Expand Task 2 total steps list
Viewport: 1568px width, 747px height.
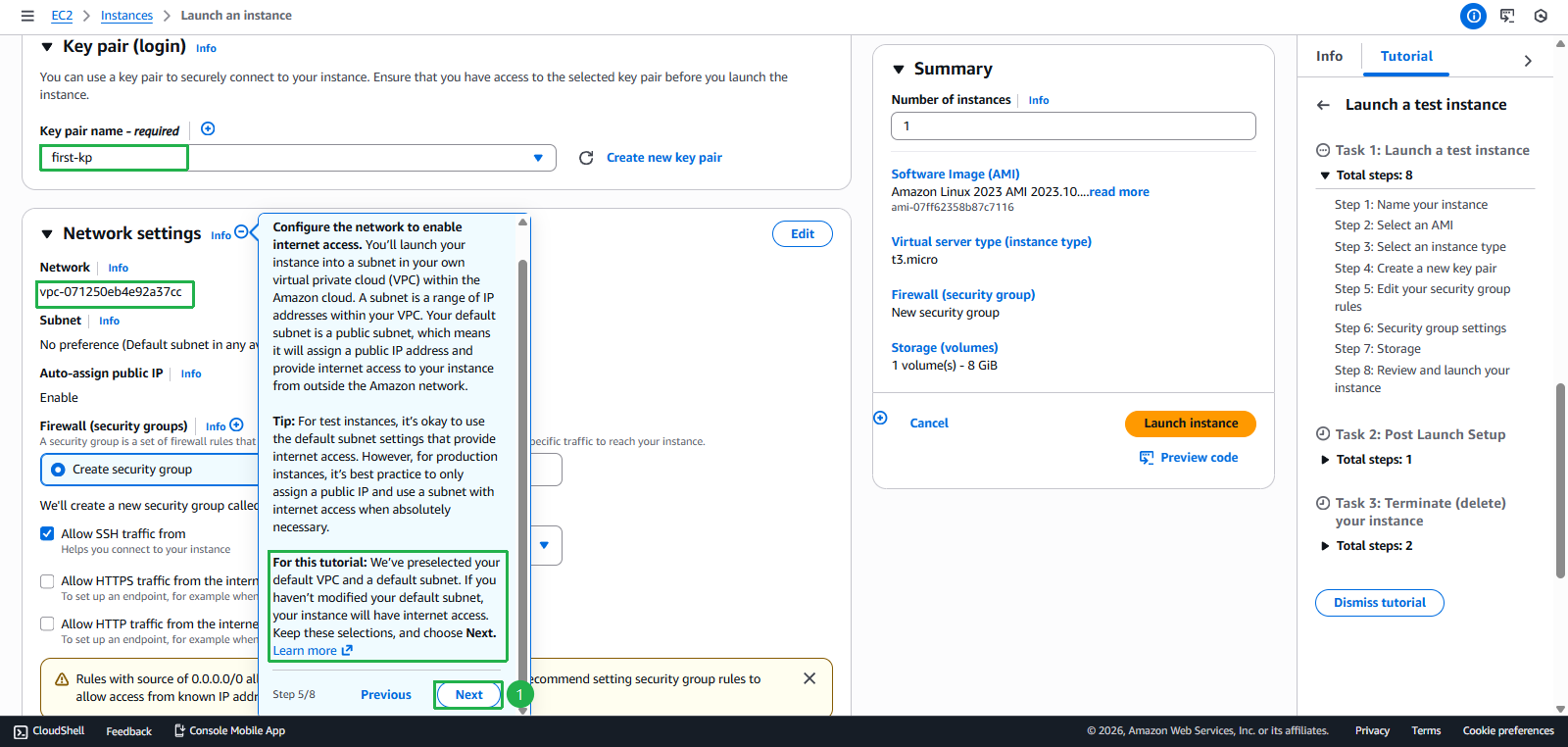[x=1325, y=460]
